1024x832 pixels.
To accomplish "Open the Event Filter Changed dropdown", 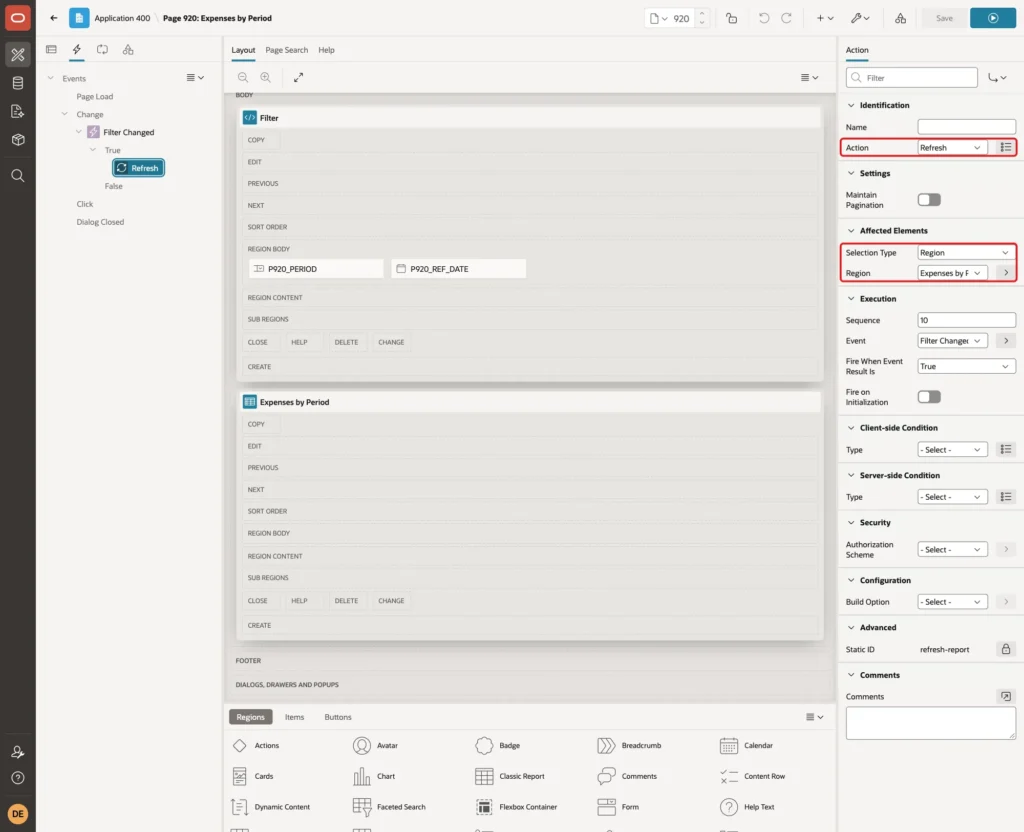I will (952, 341).
